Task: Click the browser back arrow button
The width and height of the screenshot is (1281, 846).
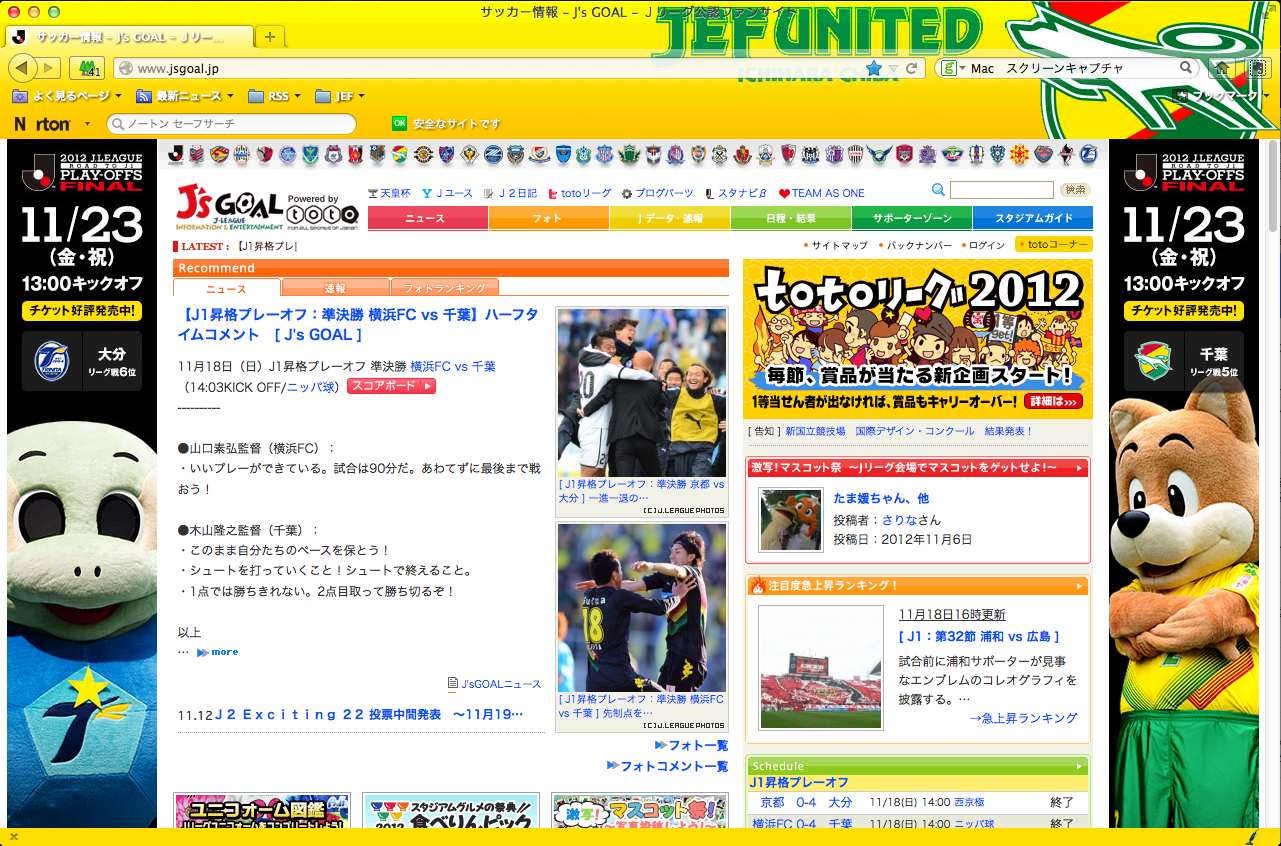Action: tap(24, 68)
